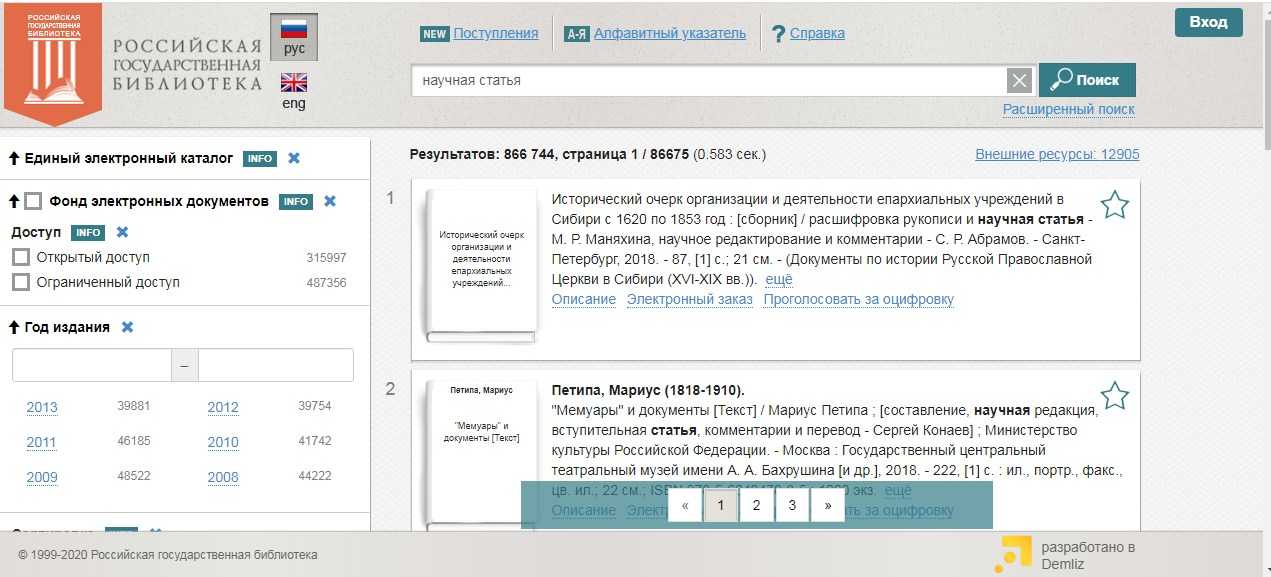The width and height of the screenshot is (1271, 577).
Task: Click the search input with научная статья
Action: point(705,81)
